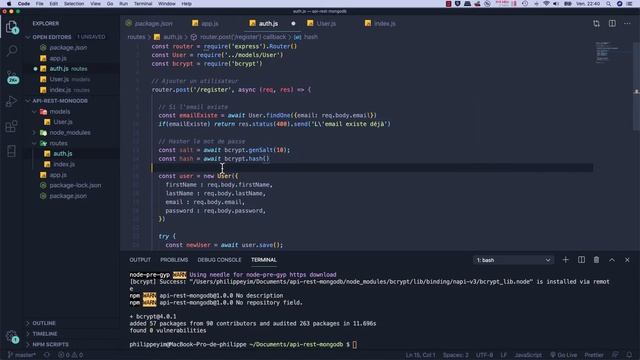Click the sync changes icon in status bar

(47, 355)
